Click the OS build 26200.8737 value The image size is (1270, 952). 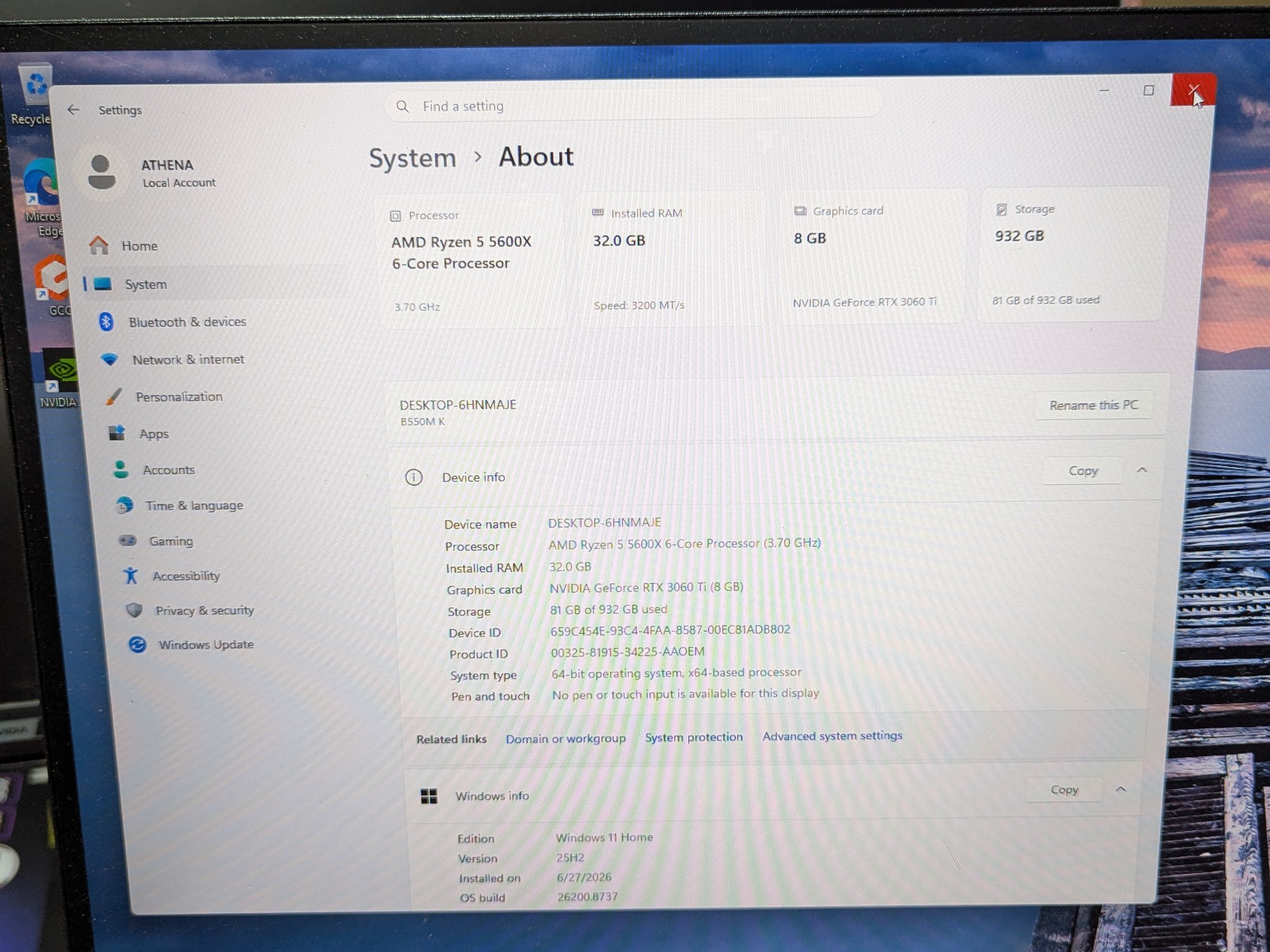tap(587, 896)
